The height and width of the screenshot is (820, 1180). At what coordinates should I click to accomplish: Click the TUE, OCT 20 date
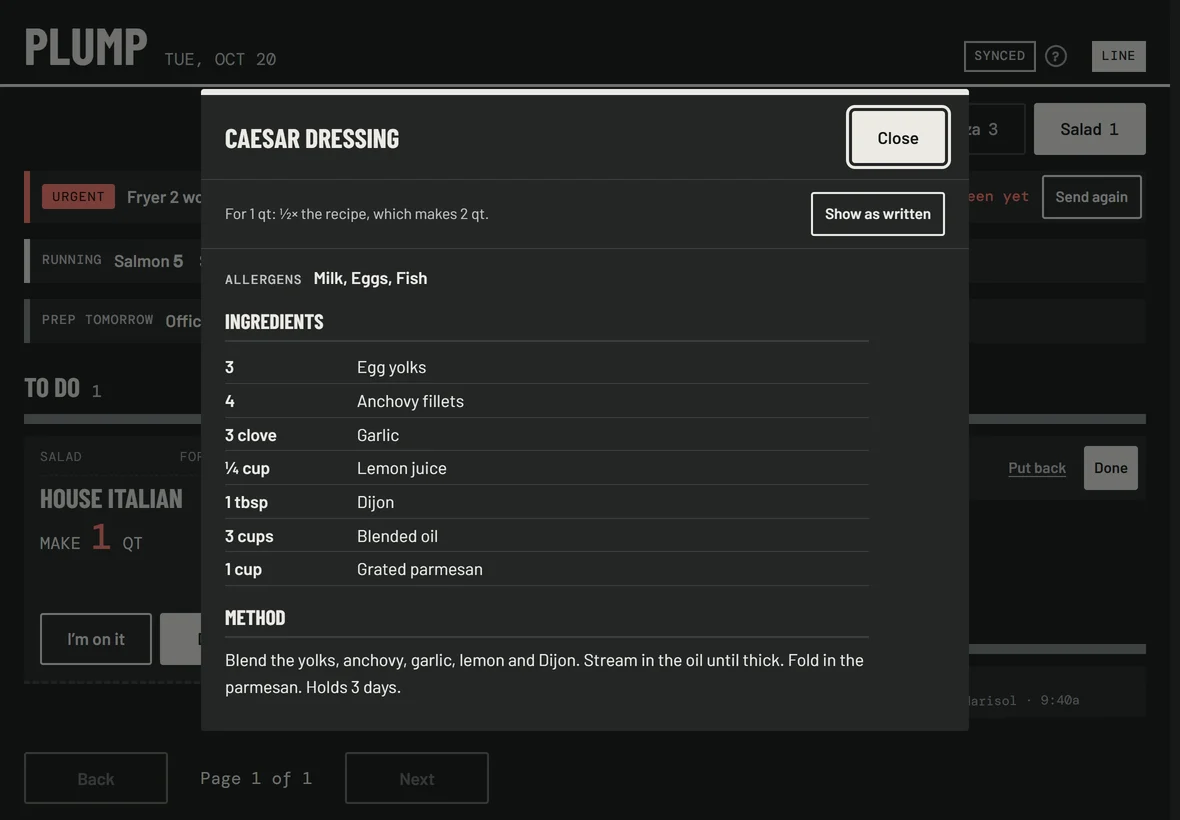coord(220,59)
